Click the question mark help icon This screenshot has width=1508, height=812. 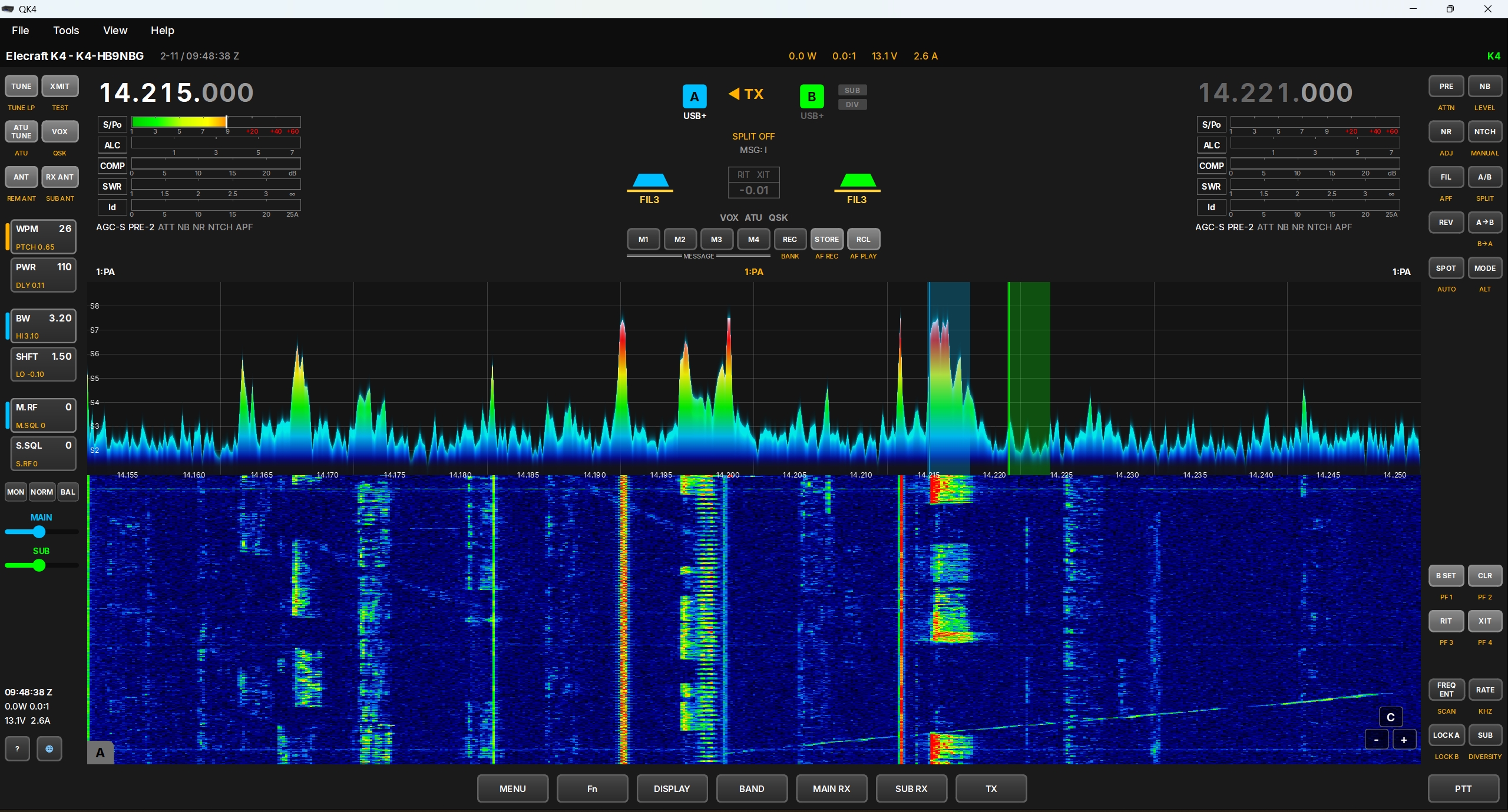[x=18, y=749]
